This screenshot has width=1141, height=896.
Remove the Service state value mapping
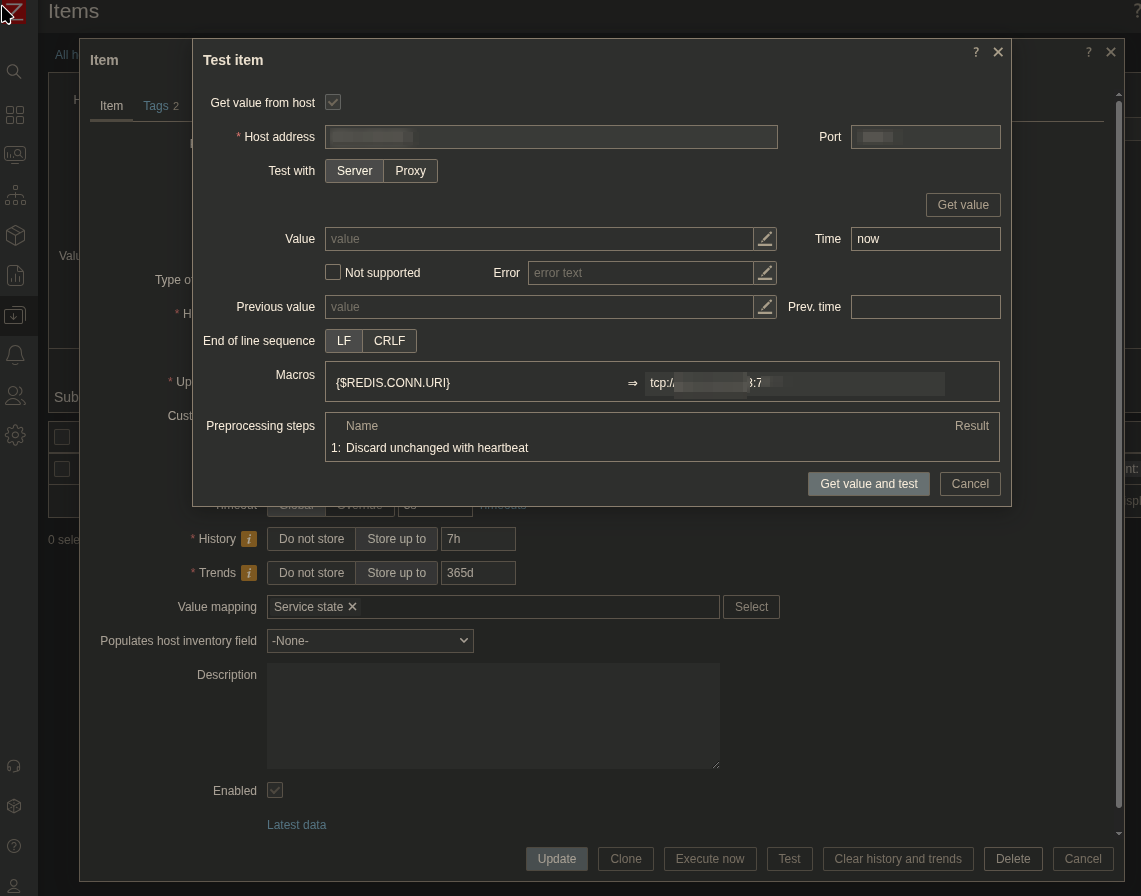[352, 606]
